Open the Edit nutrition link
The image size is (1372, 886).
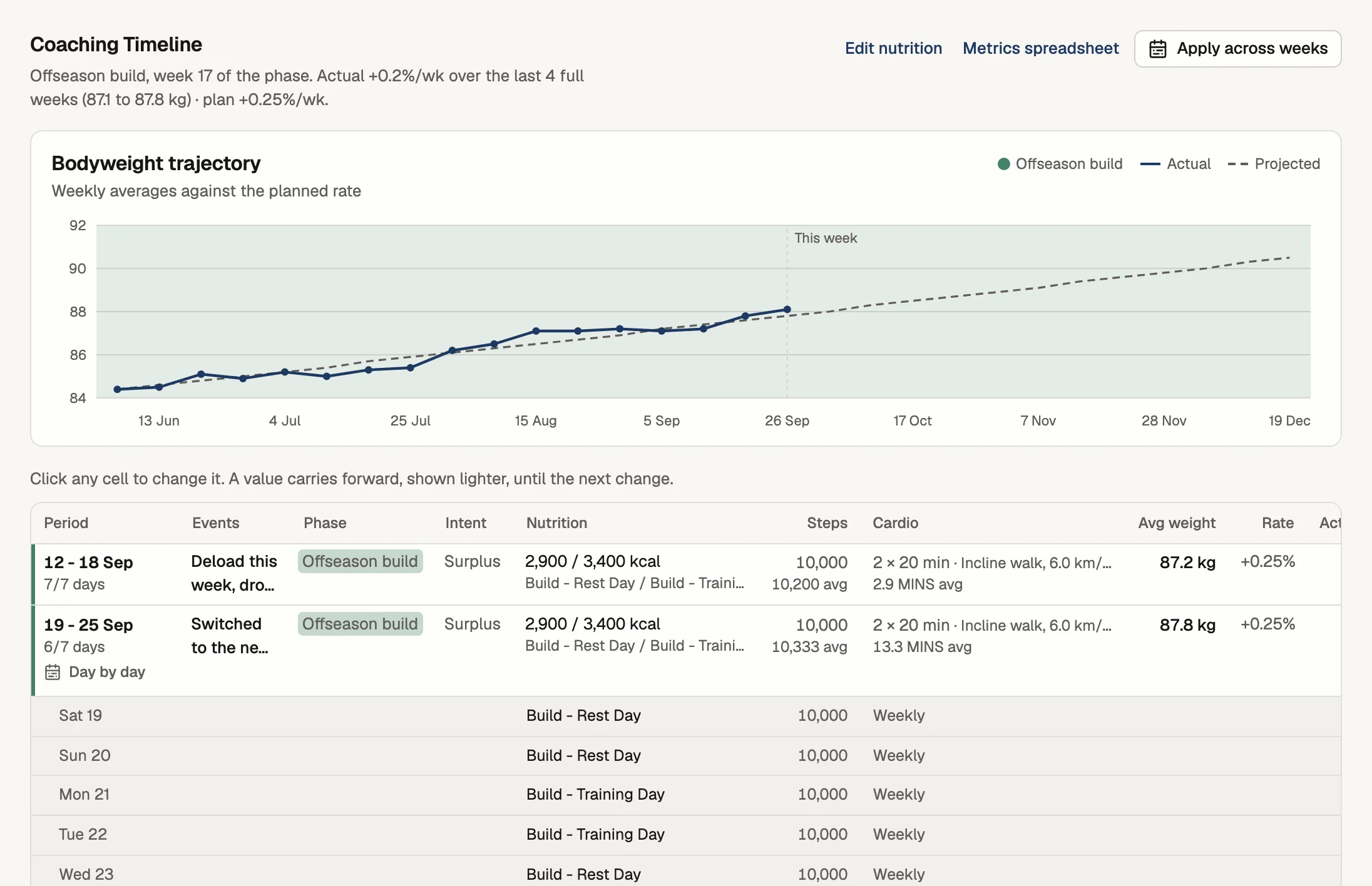[893, 48]
